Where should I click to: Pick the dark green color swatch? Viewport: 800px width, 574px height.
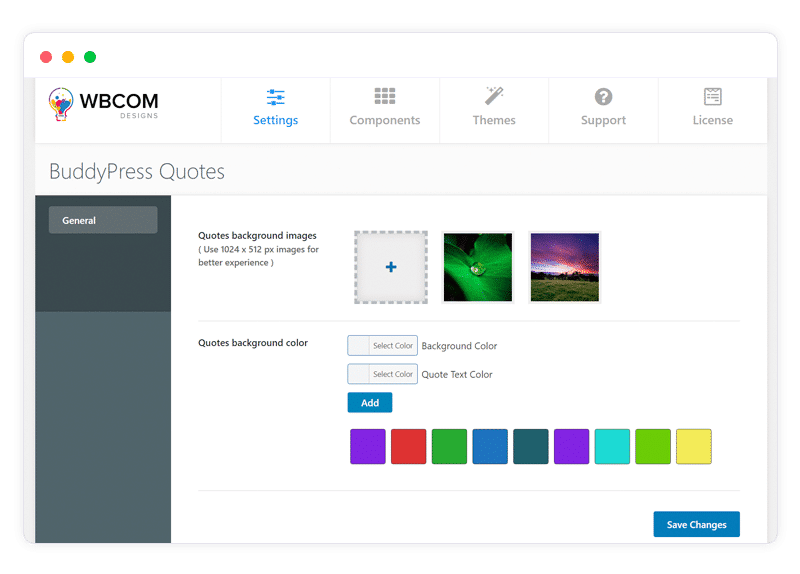click(449, 446)
